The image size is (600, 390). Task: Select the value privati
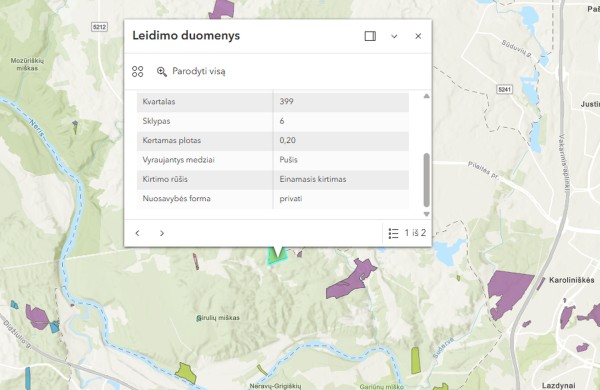pos(290,199)
